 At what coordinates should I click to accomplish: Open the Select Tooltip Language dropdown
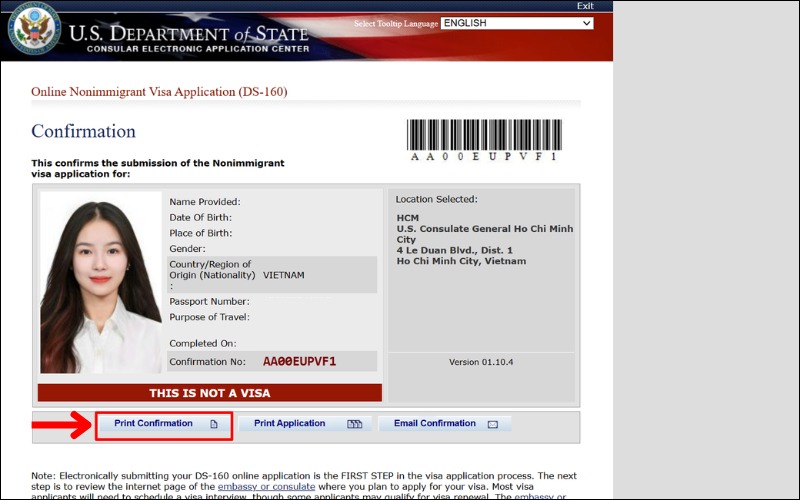tap(517, 23)
